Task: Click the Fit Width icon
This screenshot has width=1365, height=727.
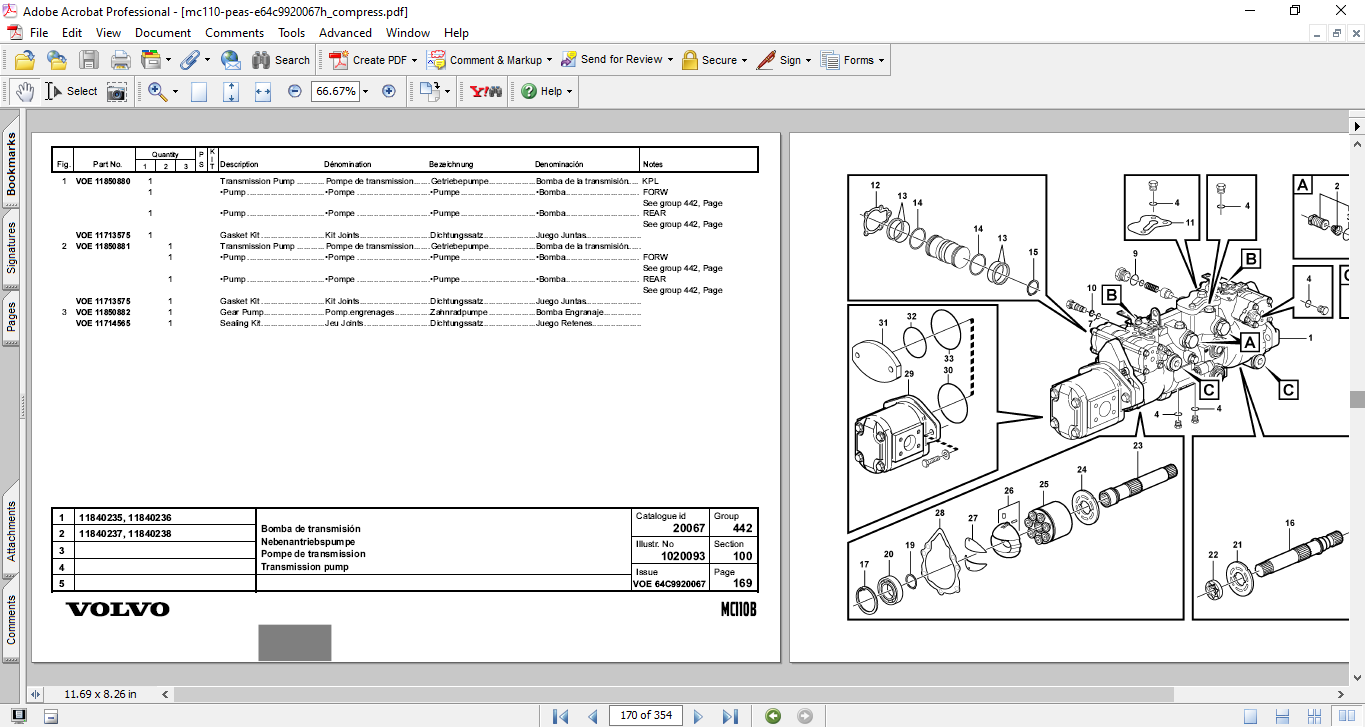Action: (263, 91)
